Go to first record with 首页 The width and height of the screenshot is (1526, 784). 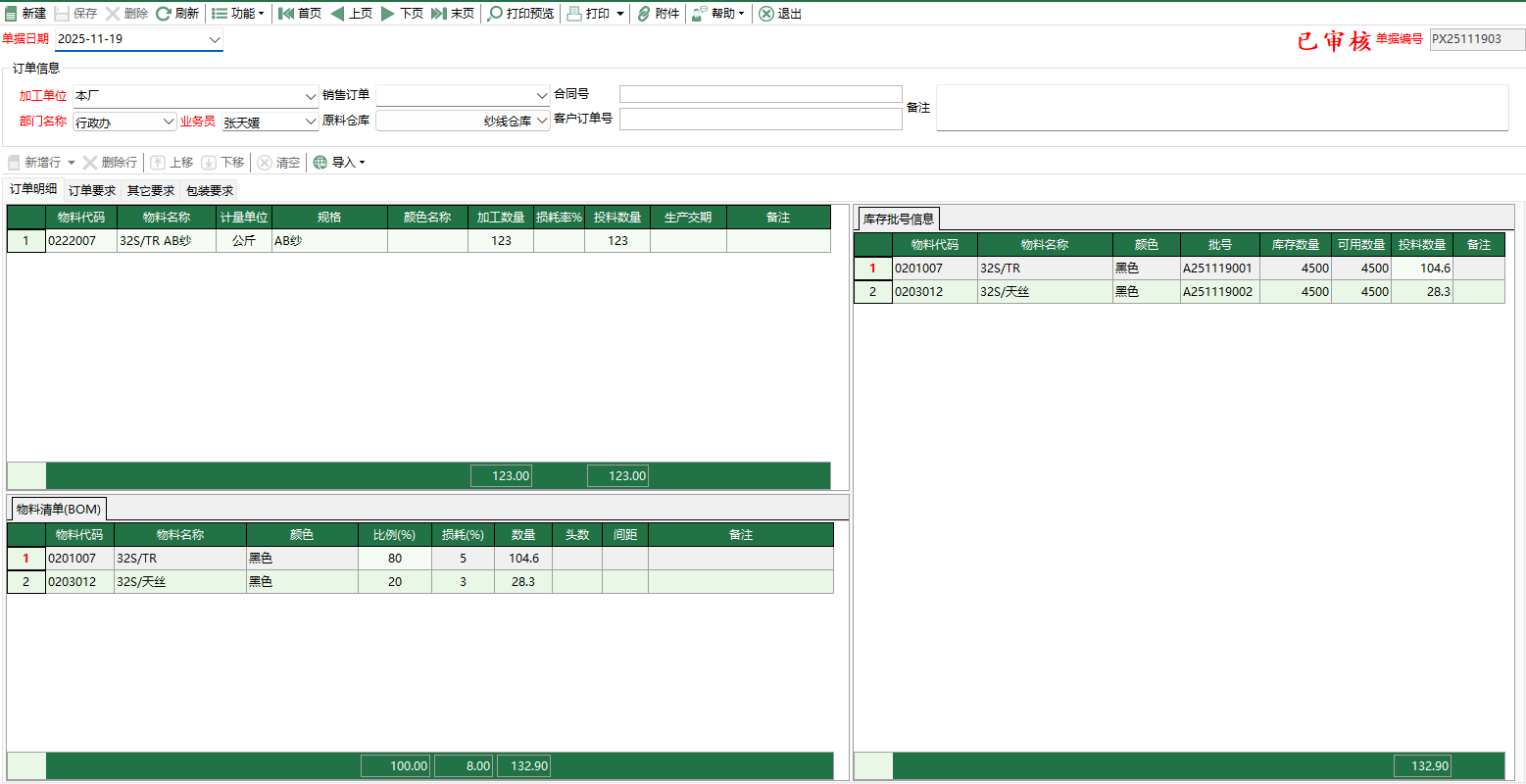[x=300, y=14]
